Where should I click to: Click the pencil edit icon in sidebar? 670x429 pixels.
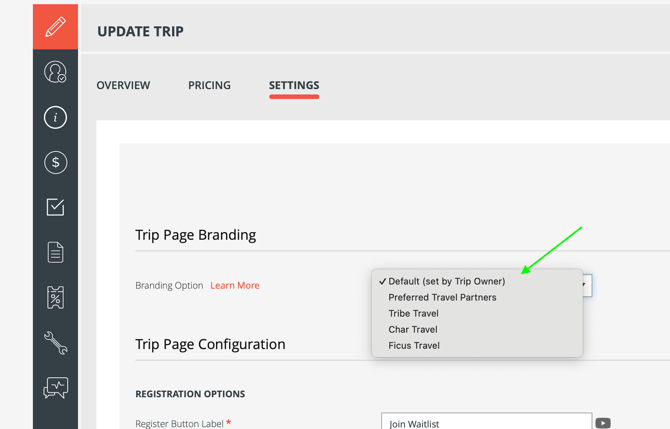coord(55,27)
